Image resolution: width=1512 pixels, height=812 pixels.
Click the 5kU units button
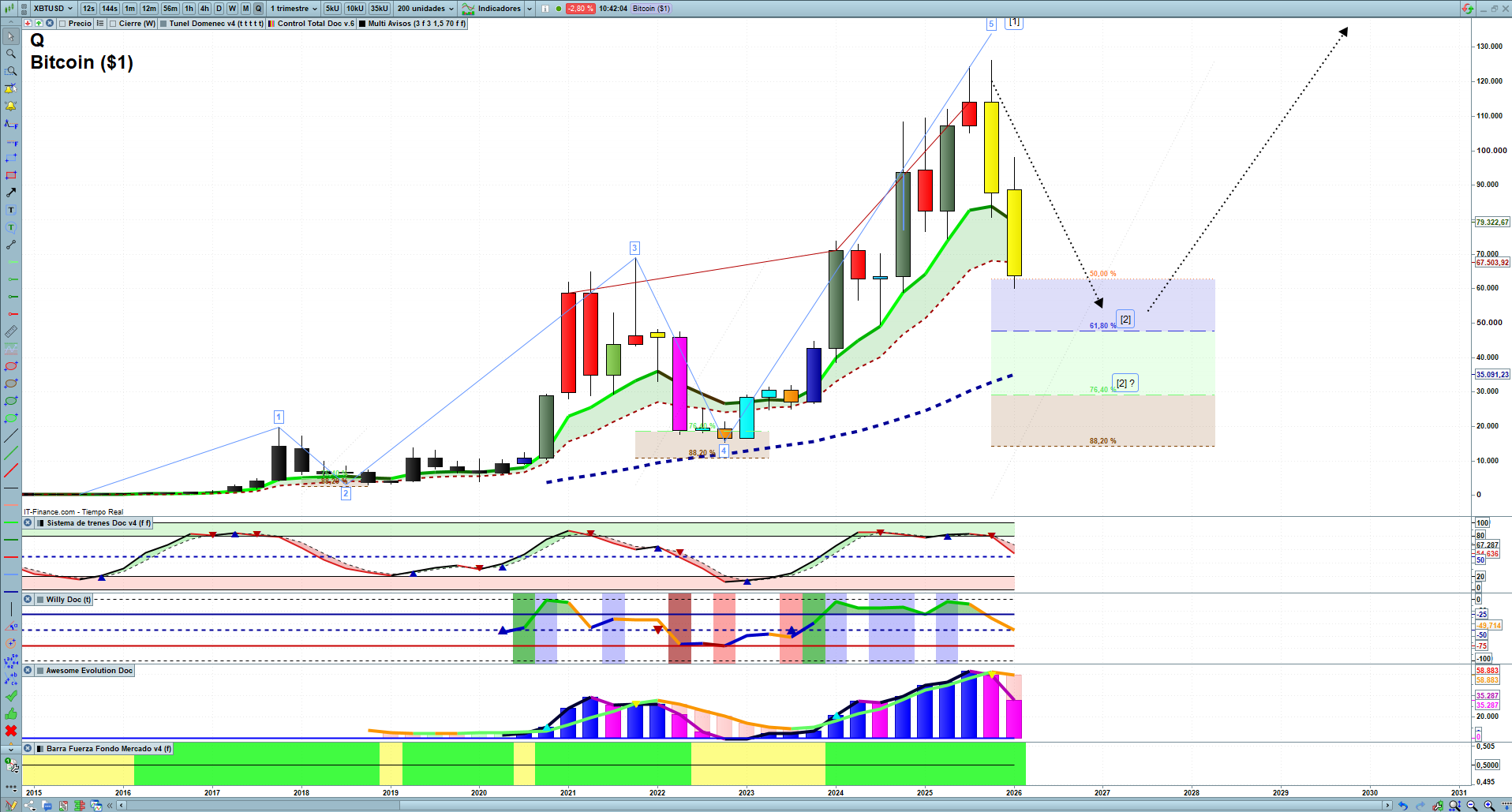[x=332, y=9]
